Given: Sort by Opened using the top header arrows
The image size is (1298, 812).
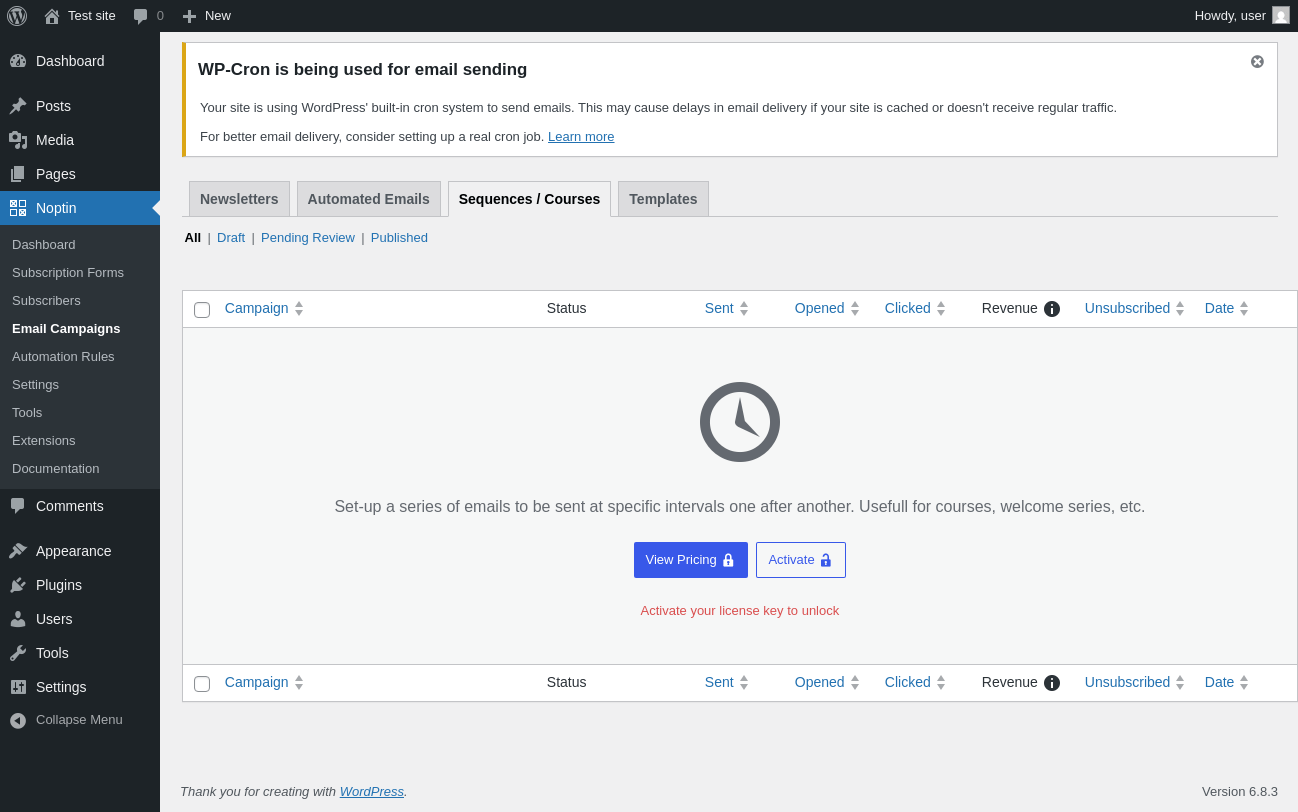Looking at the screenshot, I should 855,309.
